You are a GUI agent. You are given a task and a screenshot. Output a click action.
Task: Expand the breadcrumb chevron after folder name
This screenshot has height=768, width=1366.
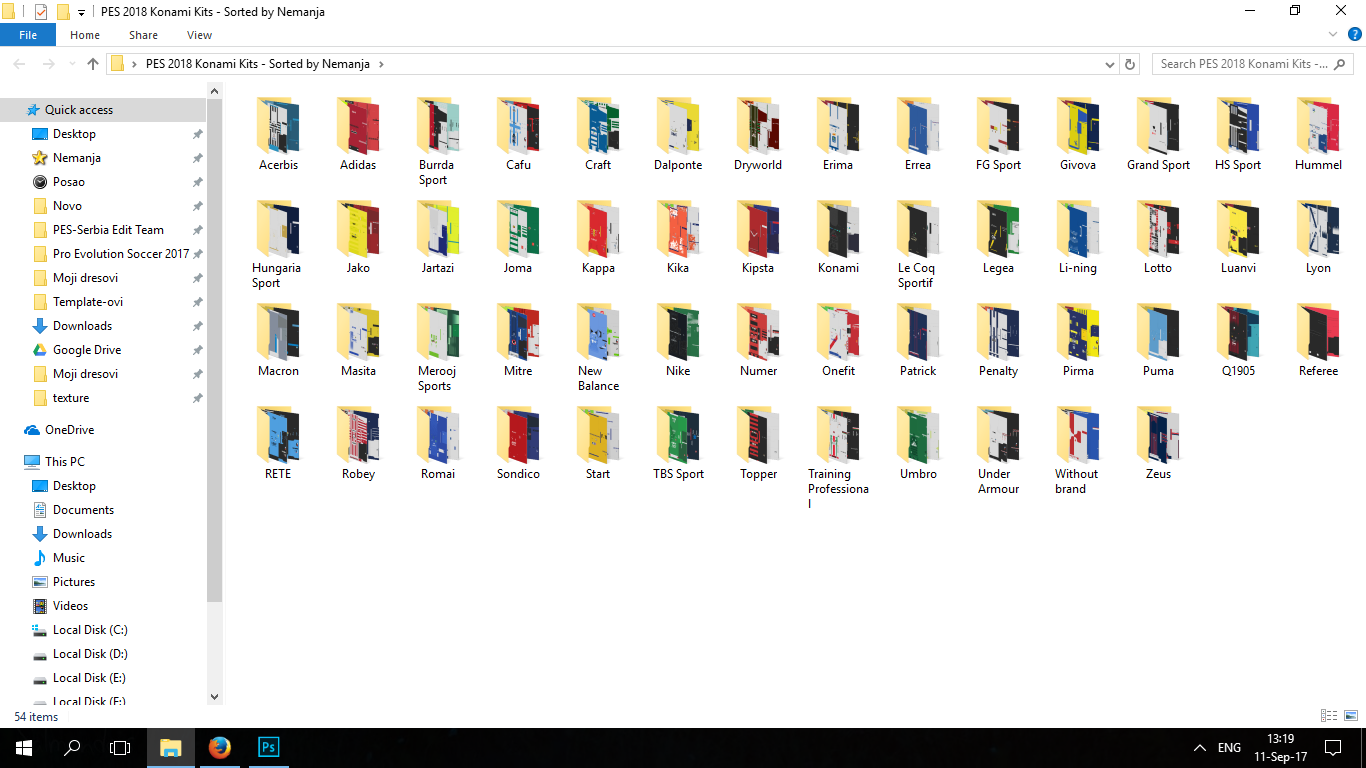[381, 64]
